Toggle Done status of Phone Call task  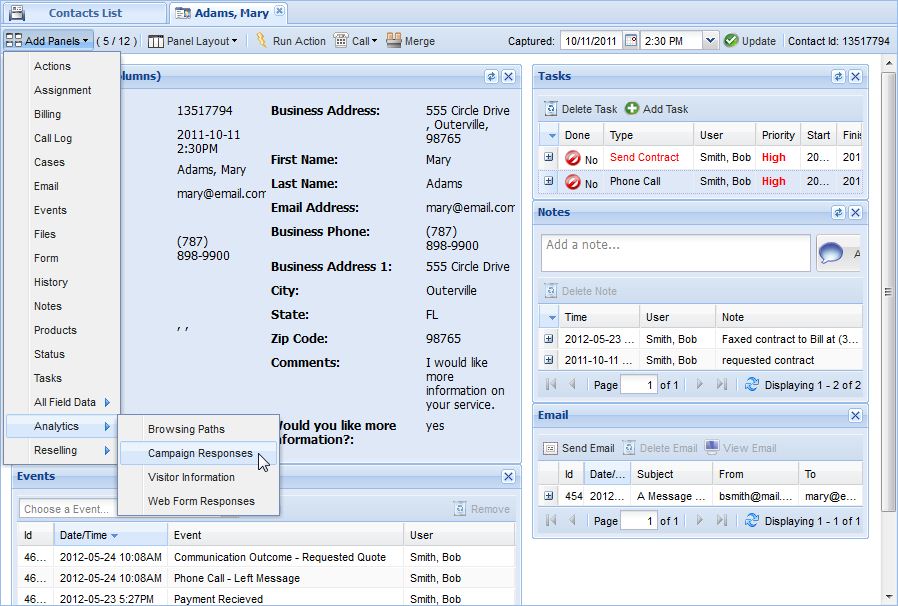[573, 182]
